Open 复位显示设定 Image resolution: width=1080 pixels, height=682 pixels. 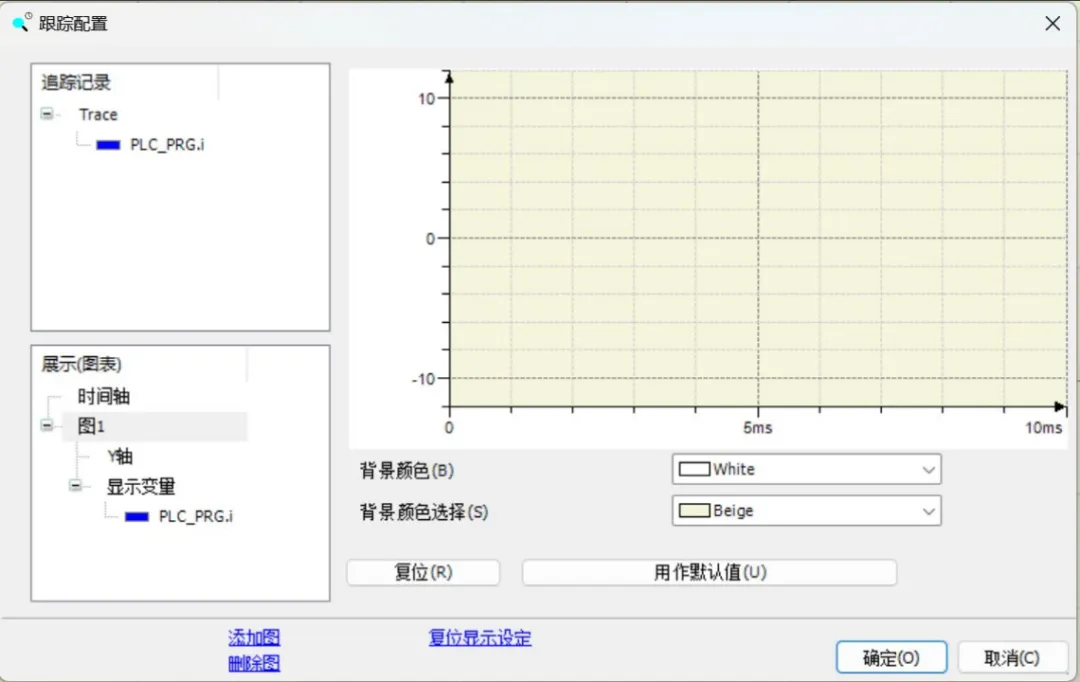tap(479, 637)
